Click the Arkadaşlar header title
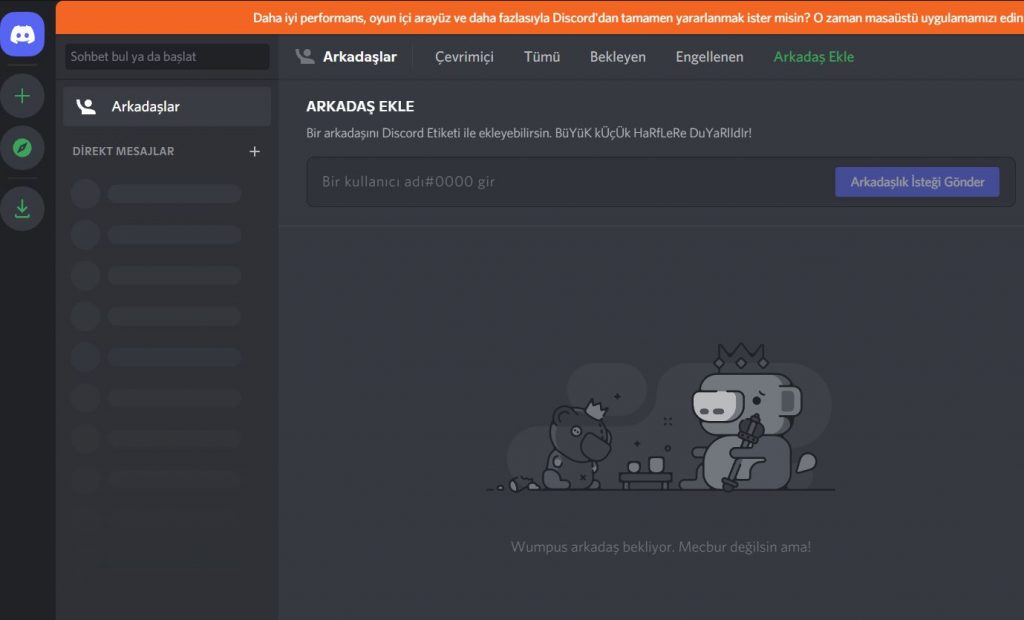Screen dimensions: 1024x620 (359, 57)
